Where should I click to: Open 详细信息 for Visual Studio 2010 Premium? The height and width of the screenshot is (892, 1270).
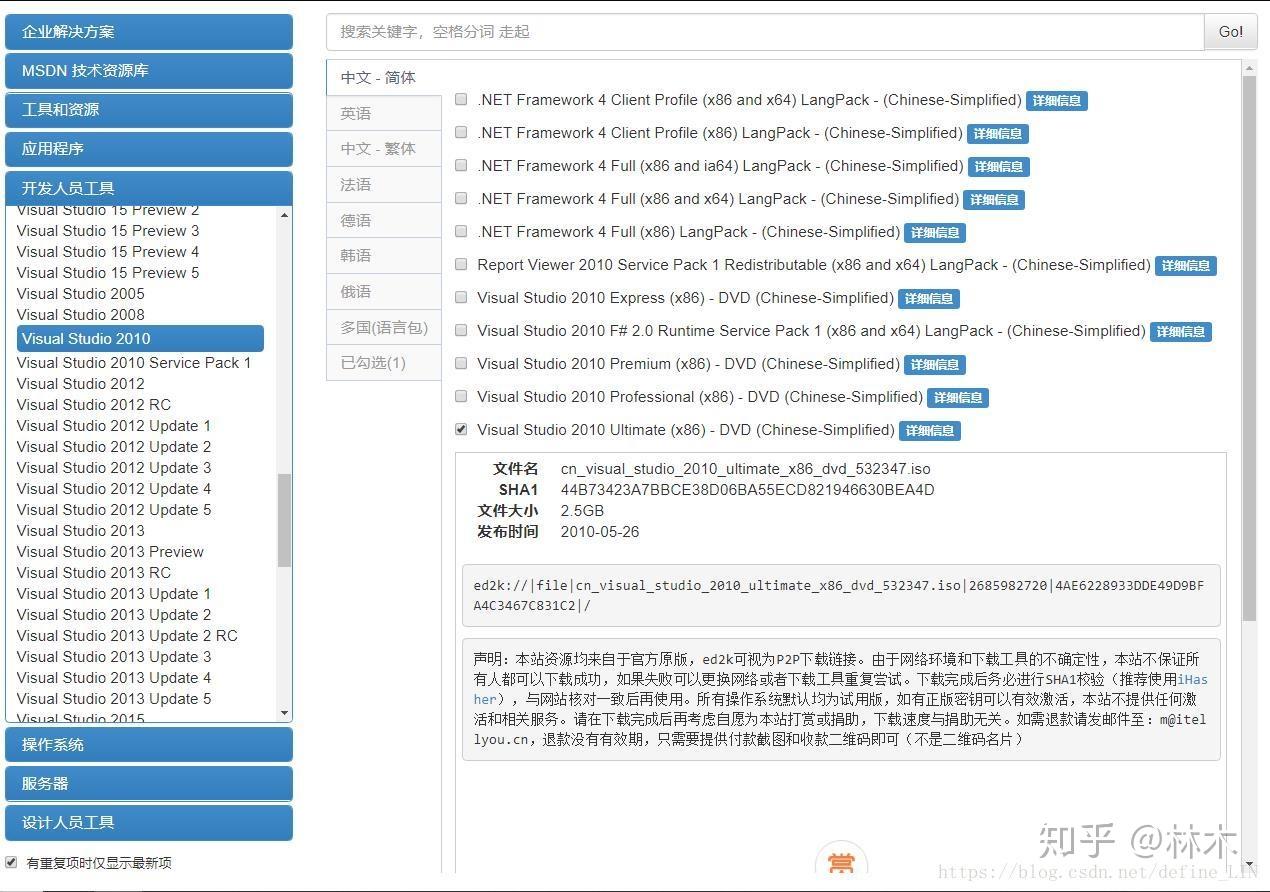tap(934, 364)
